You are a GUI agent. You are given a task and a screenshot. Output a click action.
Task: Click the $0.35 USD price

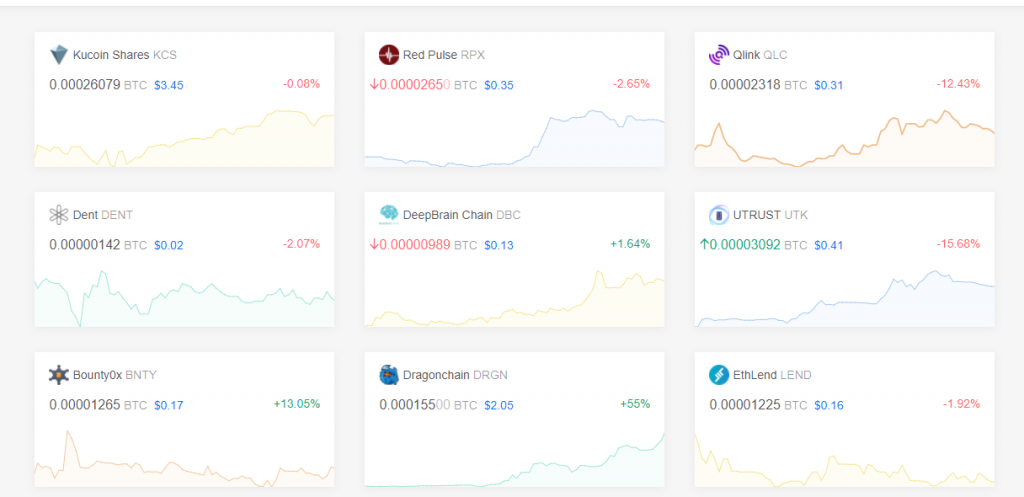(x=499, y=85)
